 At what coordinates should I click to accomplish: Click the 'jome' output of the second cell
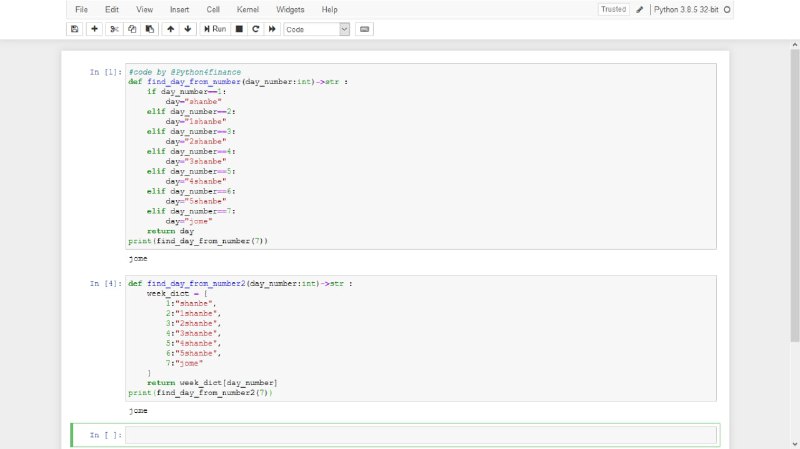[x=138, y=411]
